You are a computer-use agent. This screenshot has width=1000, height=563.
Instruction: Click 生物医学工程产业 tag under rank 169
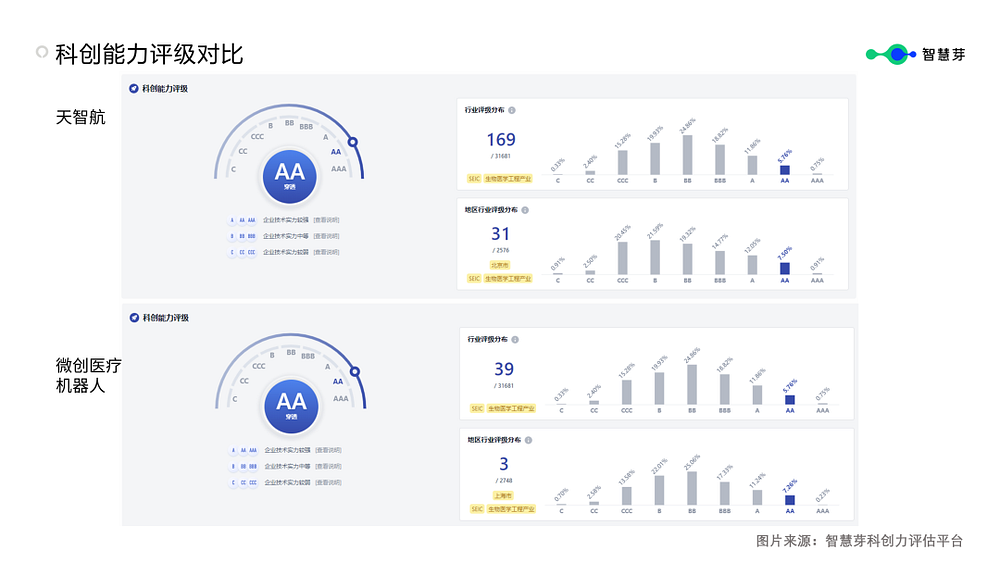tap(508, 179)
